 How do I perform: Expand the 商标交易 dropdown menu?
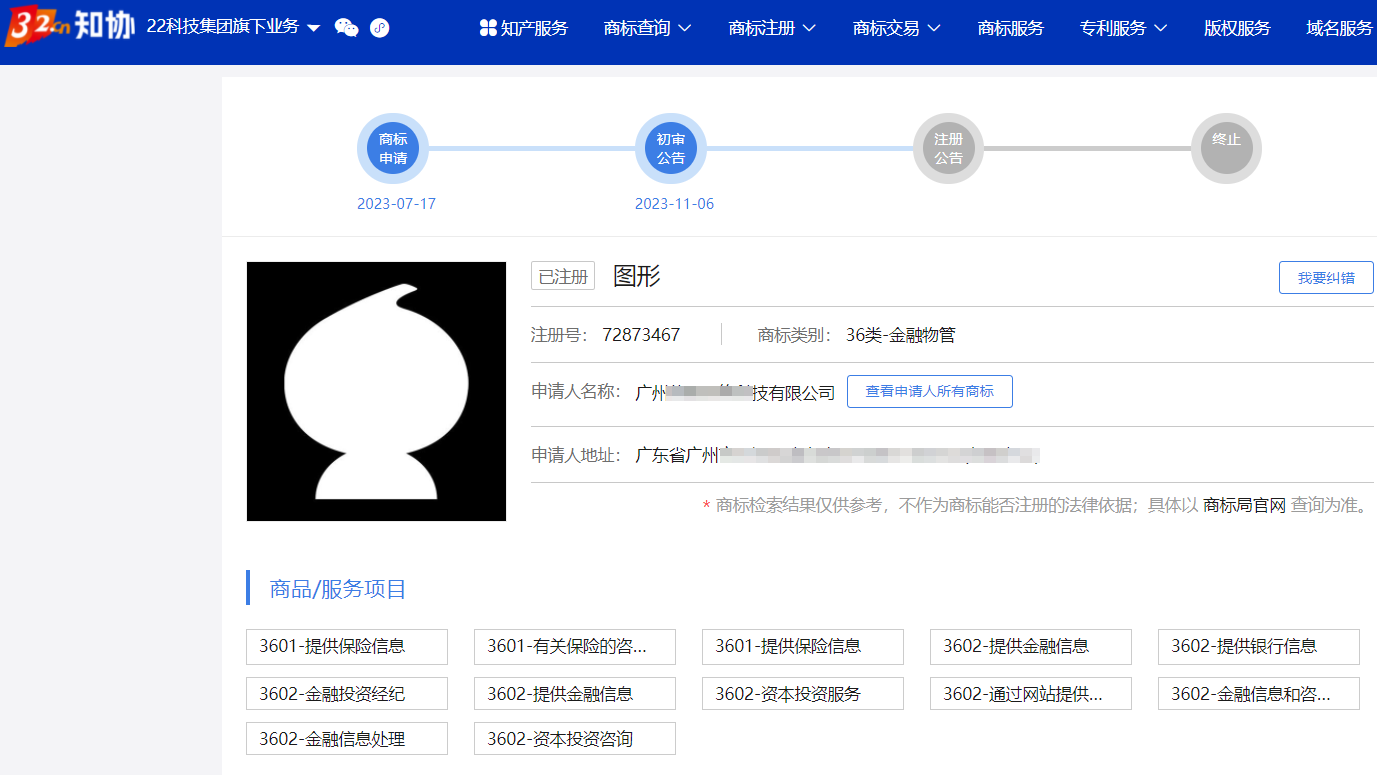pyautogui.click(x=896, y=28)
